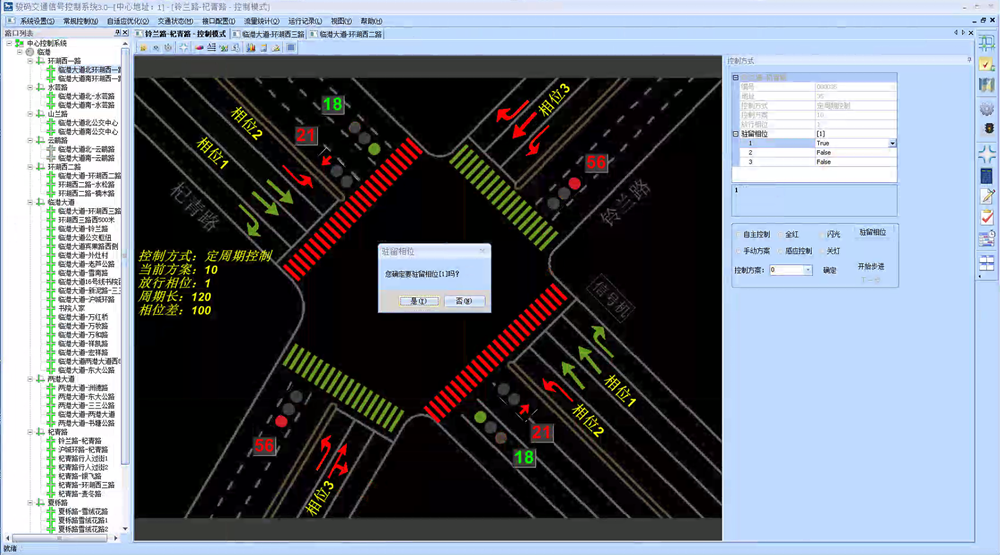Viewport: 1000px width, 555px height.
Task: Click the red checkmark icon in right sidebar
Action: (987, 218)
